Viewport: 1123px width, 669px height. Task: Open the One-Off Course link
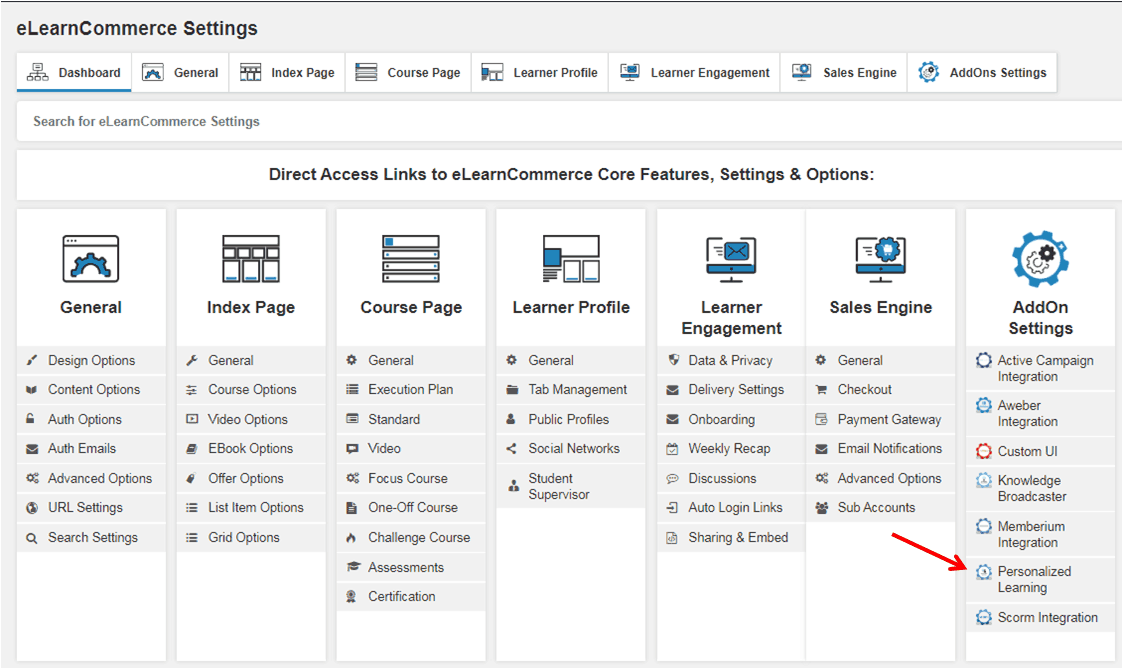pos(411,508)
